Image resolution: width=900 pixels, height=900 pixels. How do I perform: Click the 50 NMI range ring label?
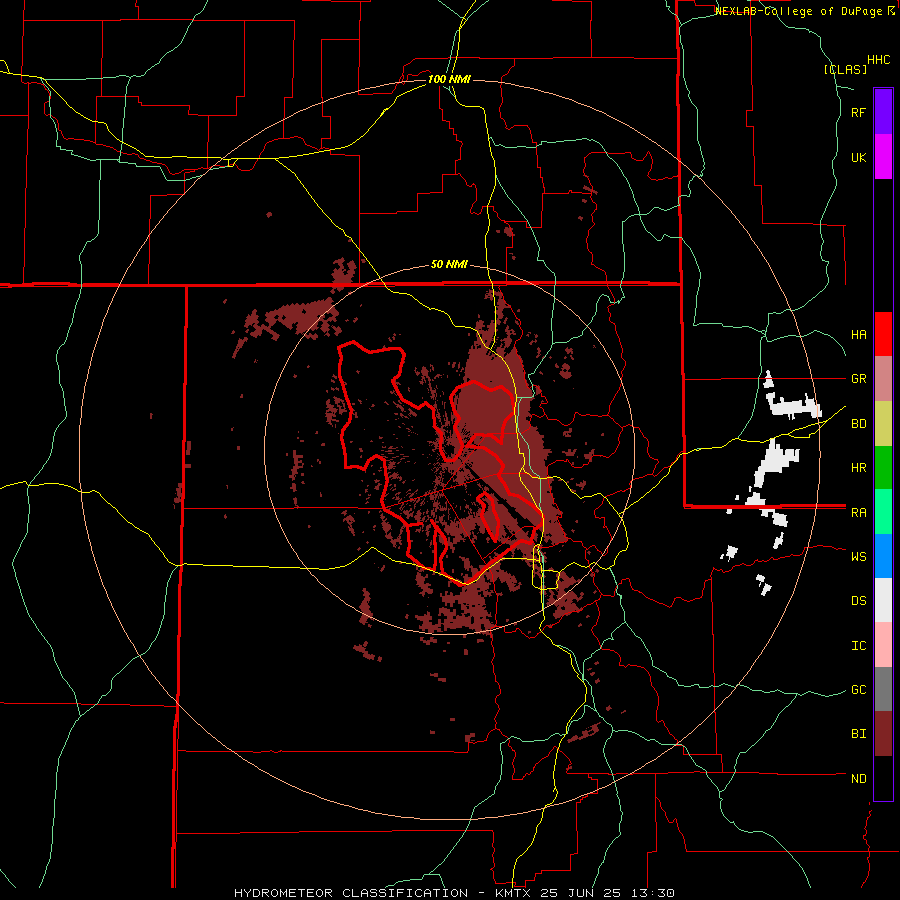pos(449,264)
